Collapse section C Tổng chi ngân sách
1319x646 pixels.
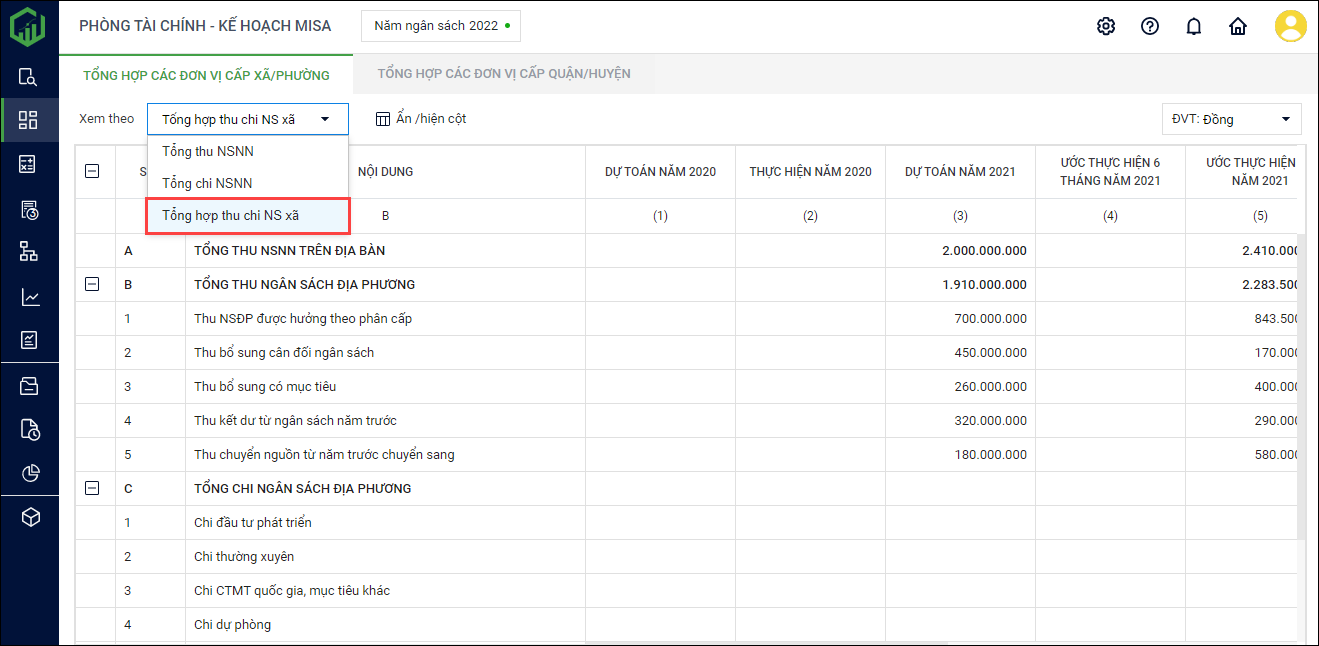click(93, 489)
